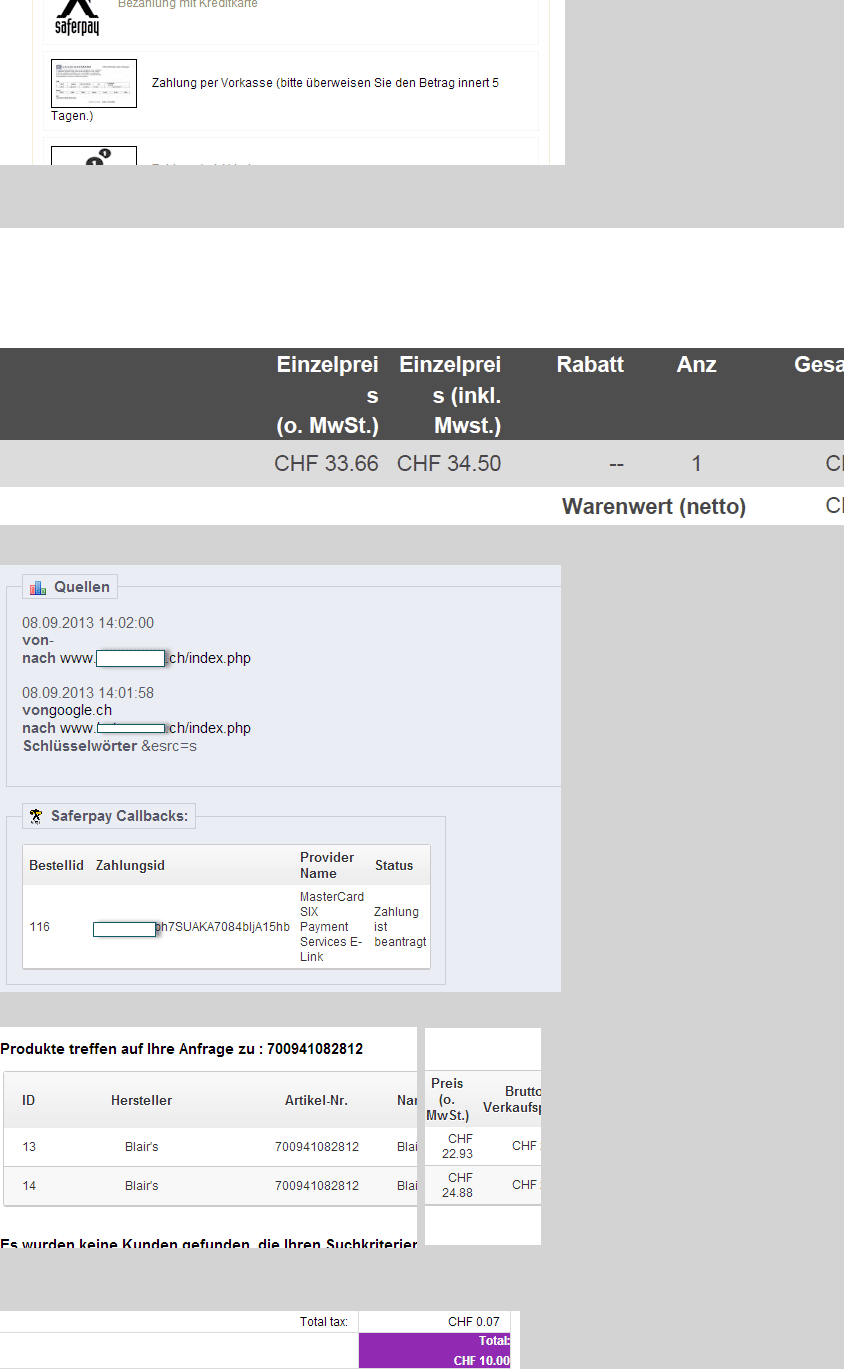Click the Blair's manufacturer in row 13
Viewport: 844px width, 1369px height.
click(x=141, y=1147)
